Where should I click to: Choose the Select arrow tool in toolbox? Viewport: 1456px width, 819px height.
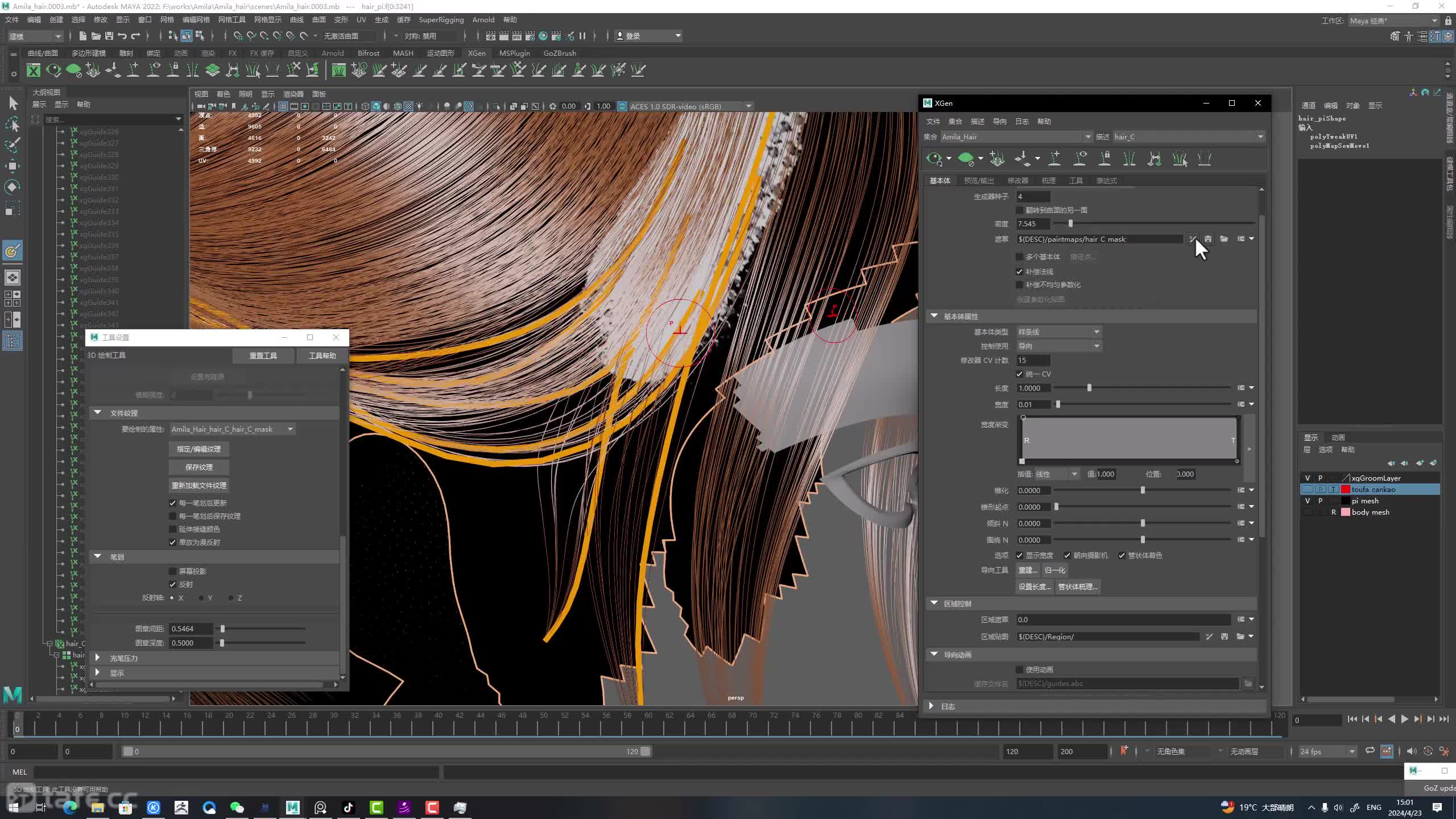13,104
